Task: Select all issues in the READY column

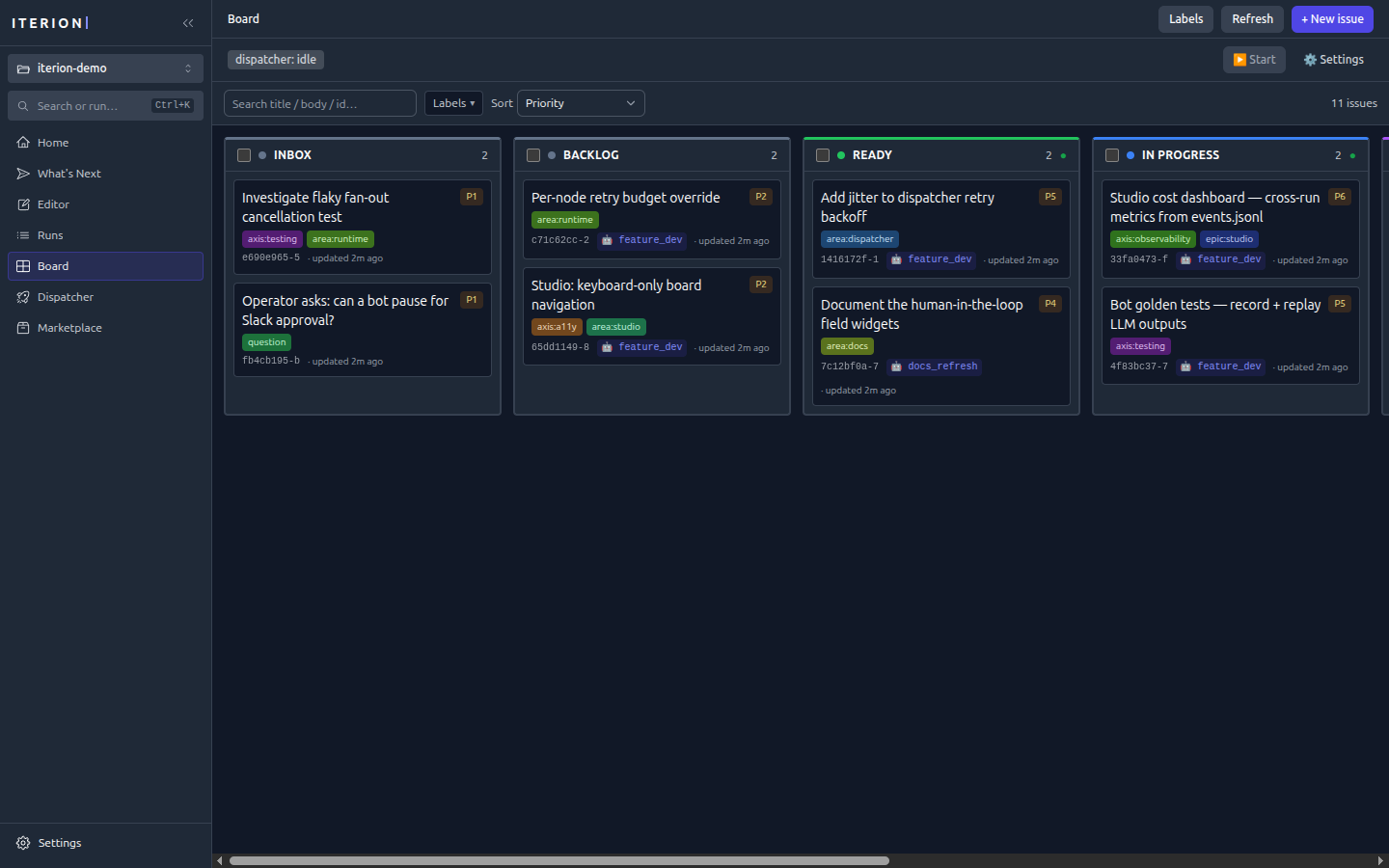Action: click(823, 155)
